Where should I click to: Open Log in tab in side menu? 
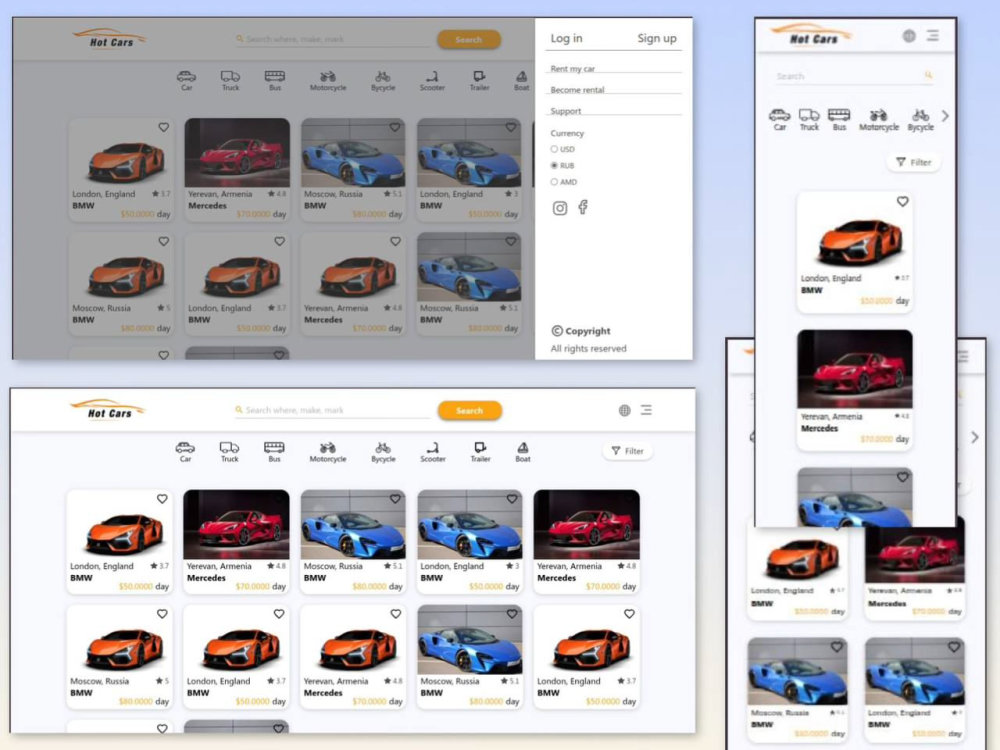point(566,38)
